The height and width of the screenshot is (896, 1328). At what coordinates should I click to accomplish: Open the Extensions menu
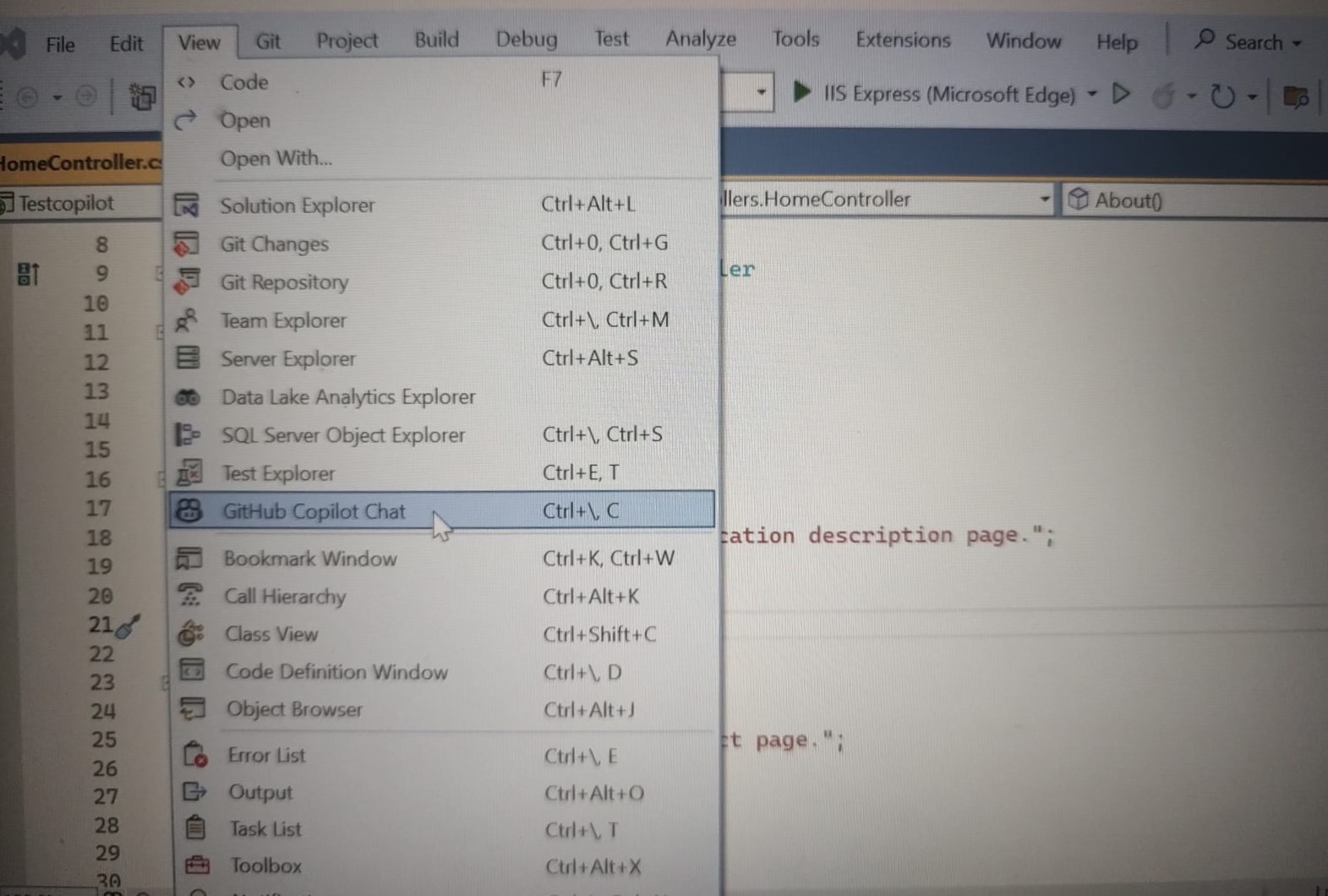coord(903,40)
